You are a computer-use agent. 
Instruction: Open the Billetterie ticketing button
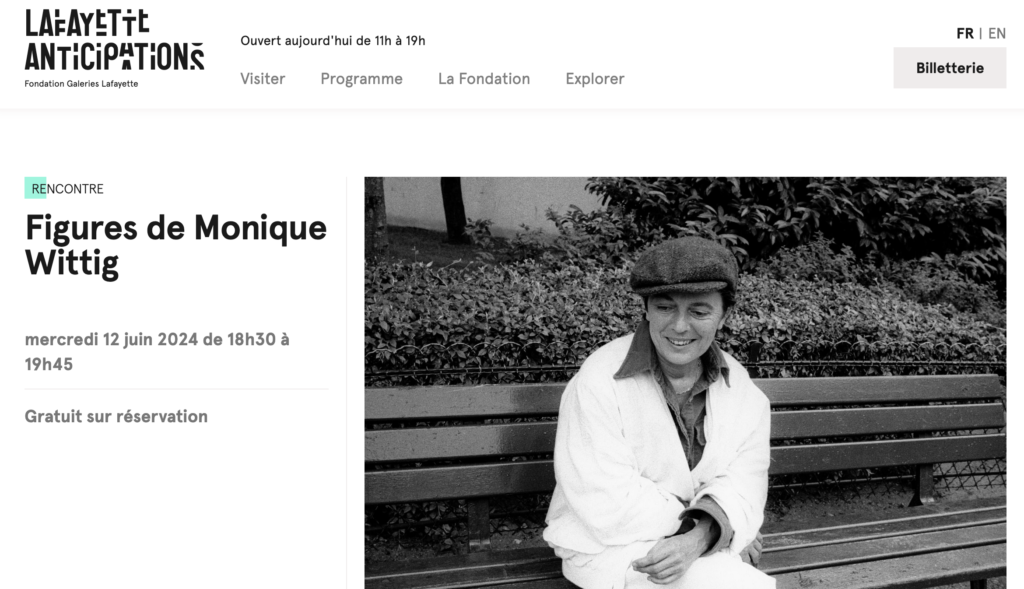click(950, 68)
